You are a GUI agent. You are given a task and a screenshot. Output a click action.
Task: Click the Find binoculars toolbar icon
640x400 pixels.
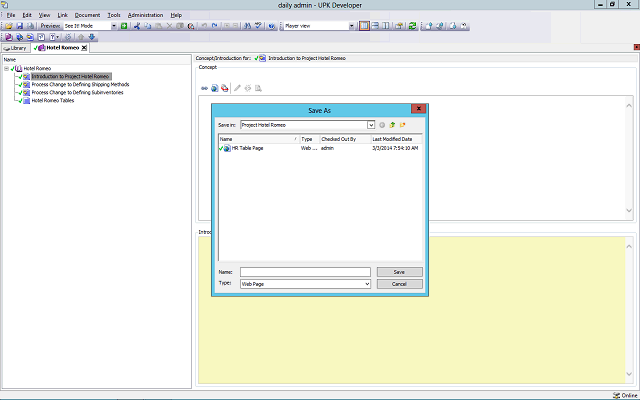(x=247, y=26)
